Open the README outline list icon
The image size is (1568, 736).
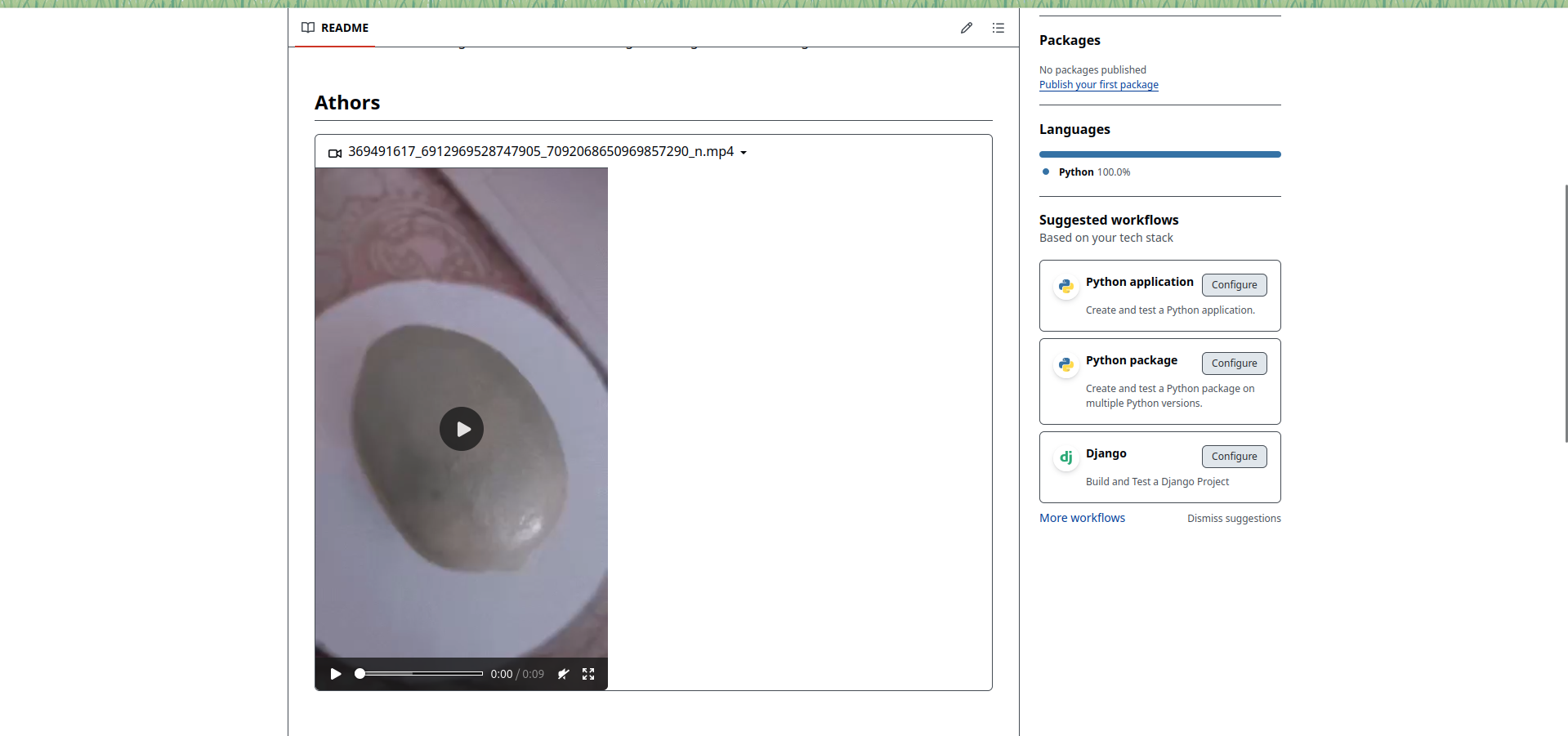(x=998, y=27)
